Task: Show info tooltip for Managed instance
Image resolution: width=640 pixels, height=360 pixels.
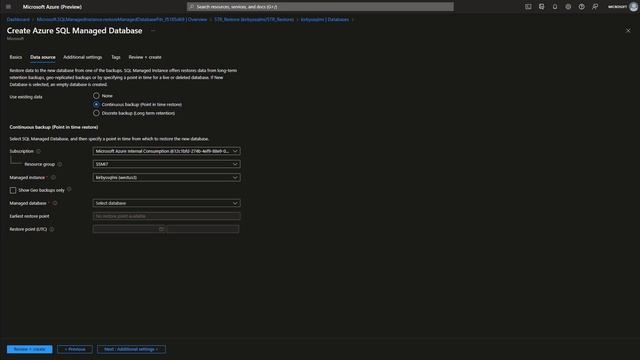Action: pyautogui.click(x=53, y=178)
